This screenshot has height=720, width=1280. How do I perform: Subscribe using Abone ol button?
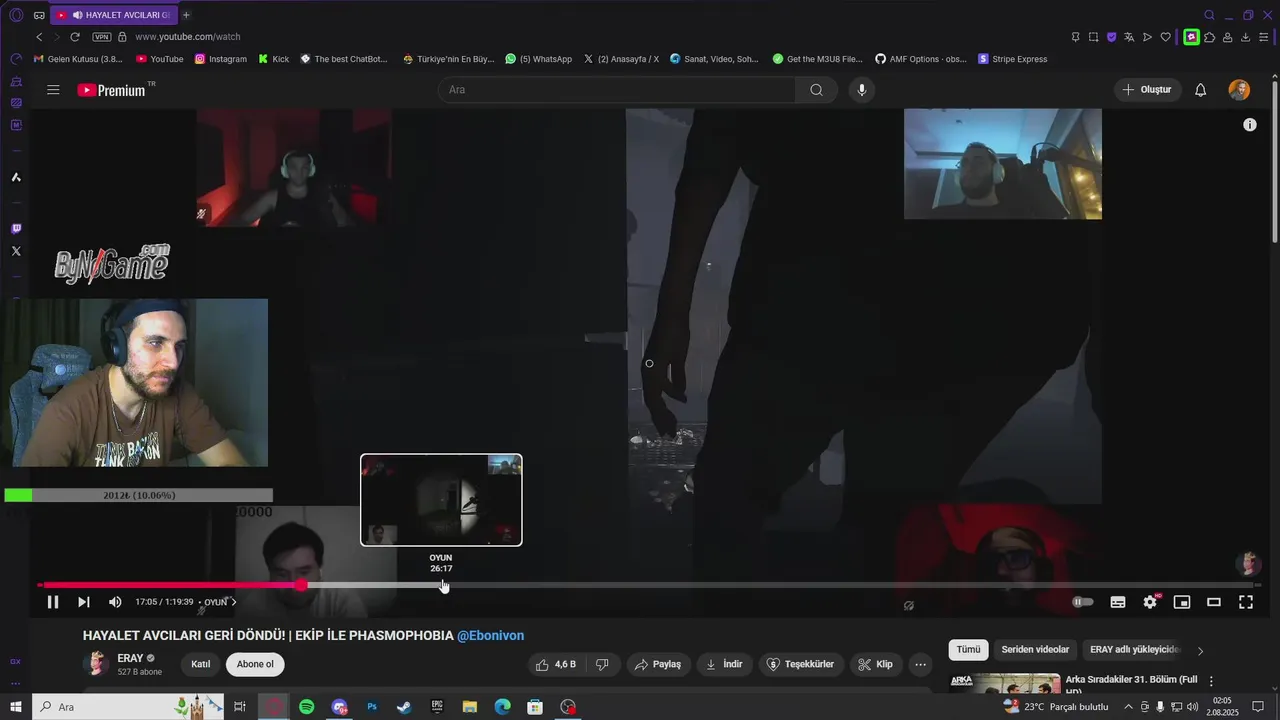coord(255,664)
